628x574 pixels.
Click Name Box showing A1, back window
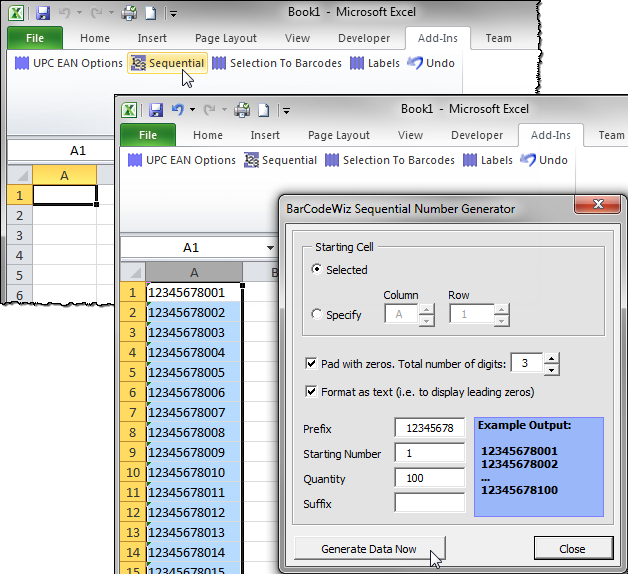(x=62, y=151)
